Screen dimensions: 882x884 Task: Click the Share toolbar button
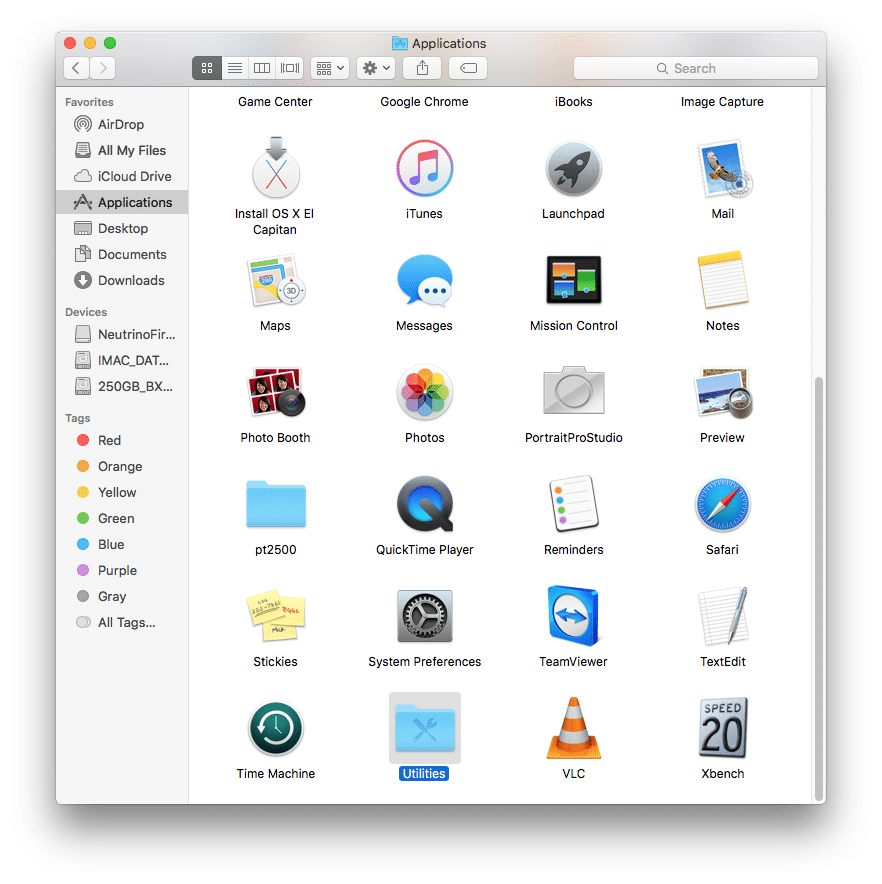(x=422, y=68)
